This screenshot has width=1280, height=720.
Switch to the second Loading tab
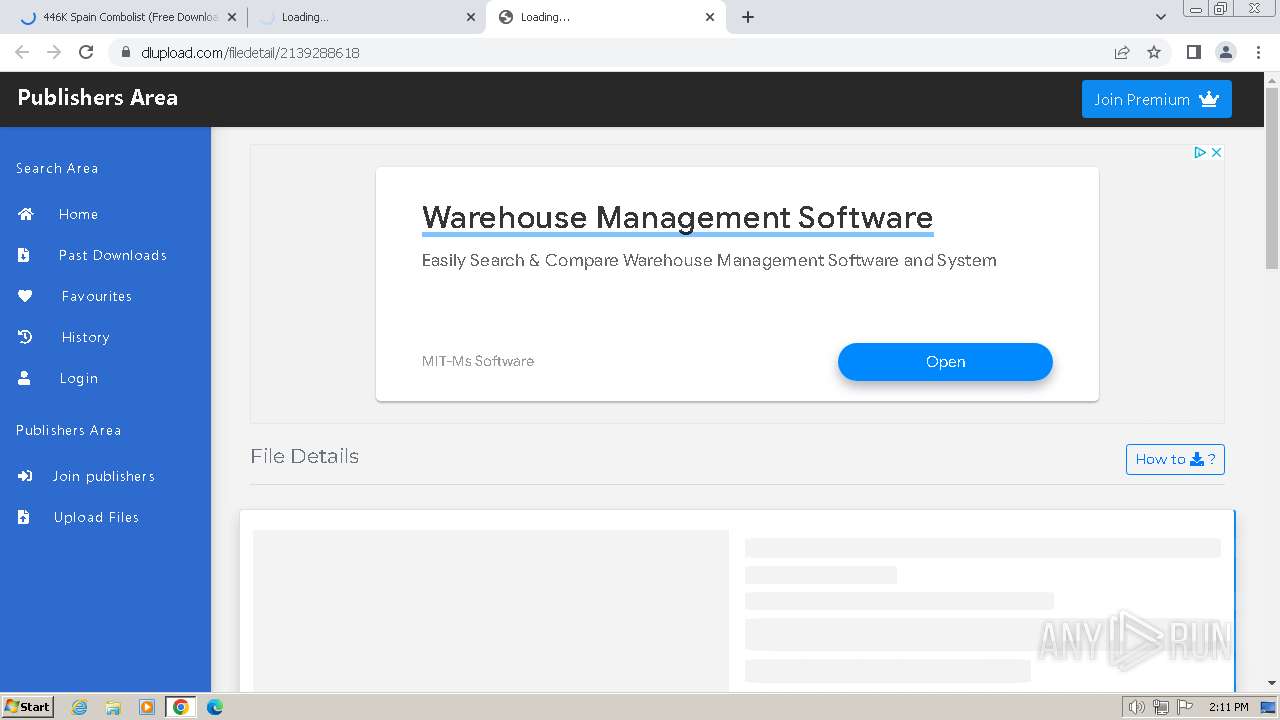(x=365, y=17)
